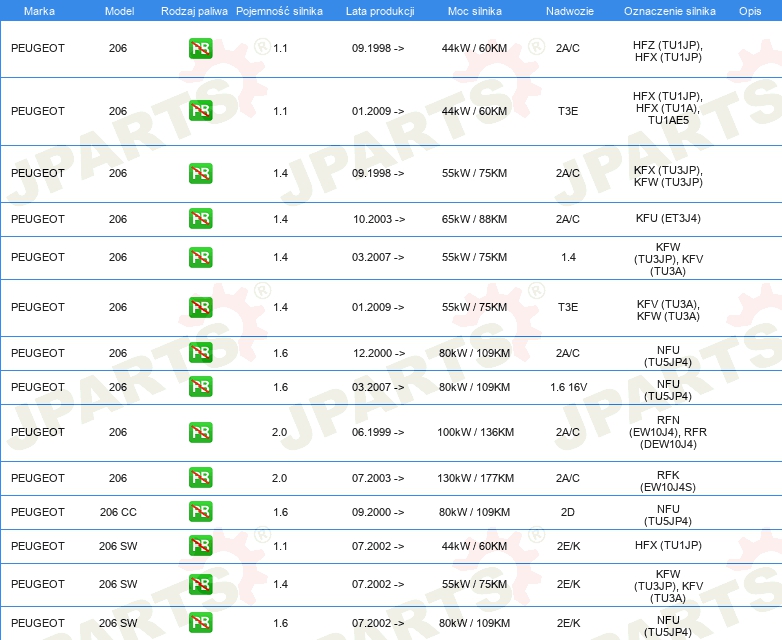The height and width of the screenshot is (640, 782).
Task: Click the Model column header
Action: click(119, 11)
